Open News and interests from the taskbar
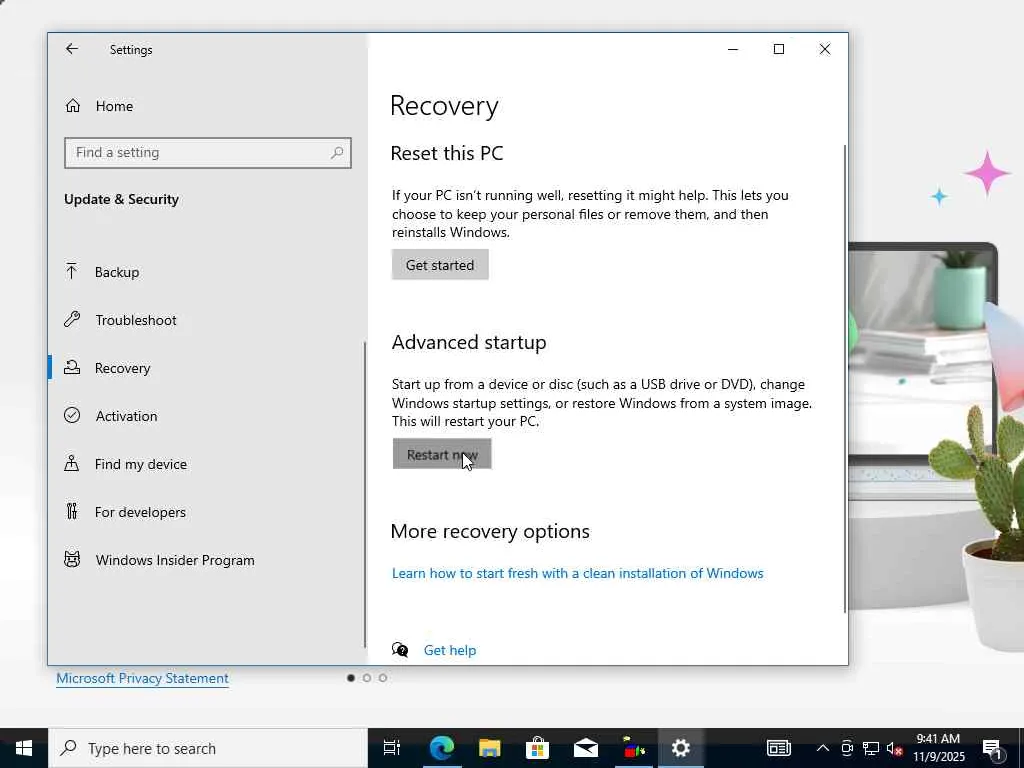 [778, 748]
